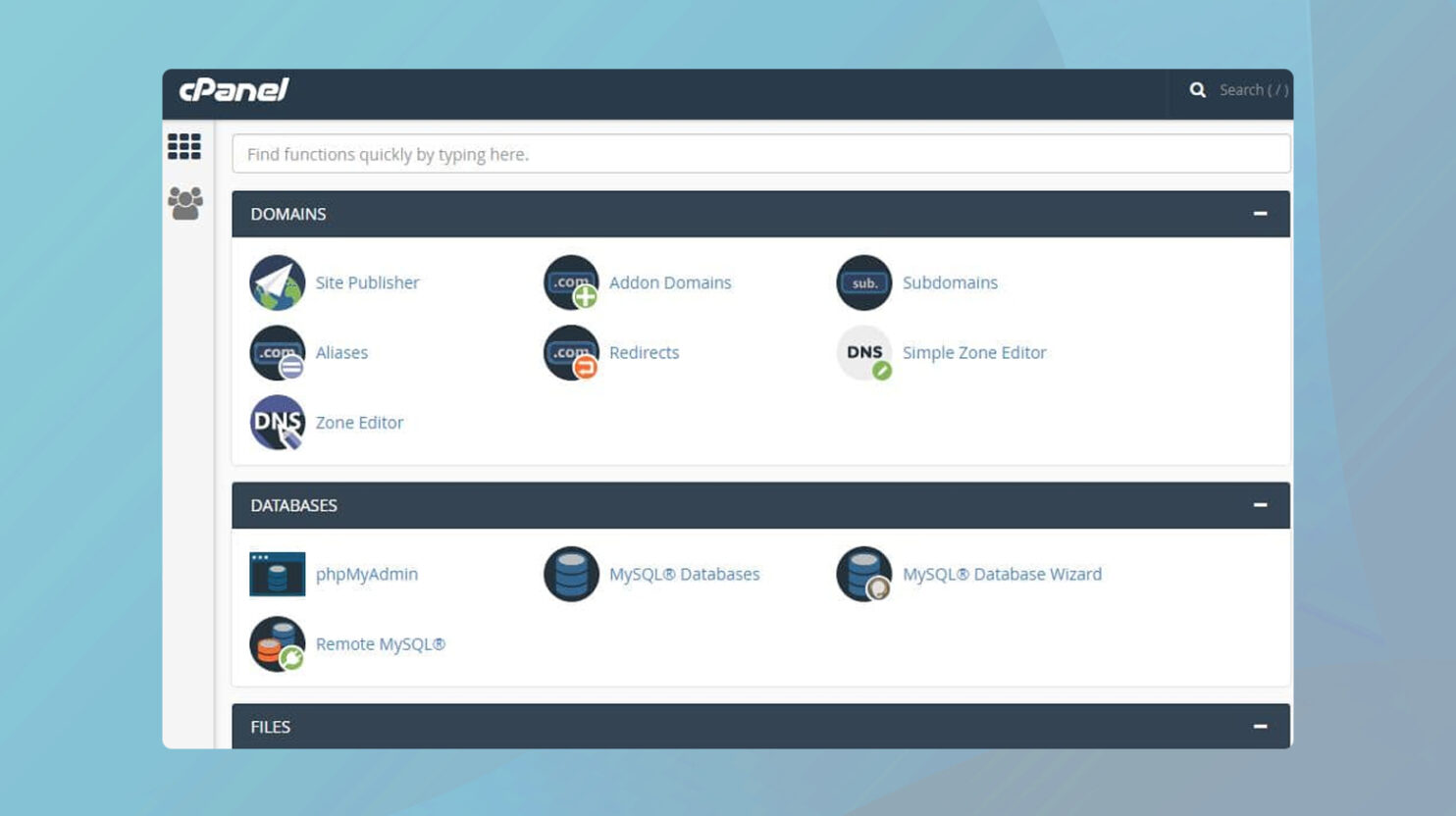Open User Manager from the sidebar icon

[x=184, y=201]
